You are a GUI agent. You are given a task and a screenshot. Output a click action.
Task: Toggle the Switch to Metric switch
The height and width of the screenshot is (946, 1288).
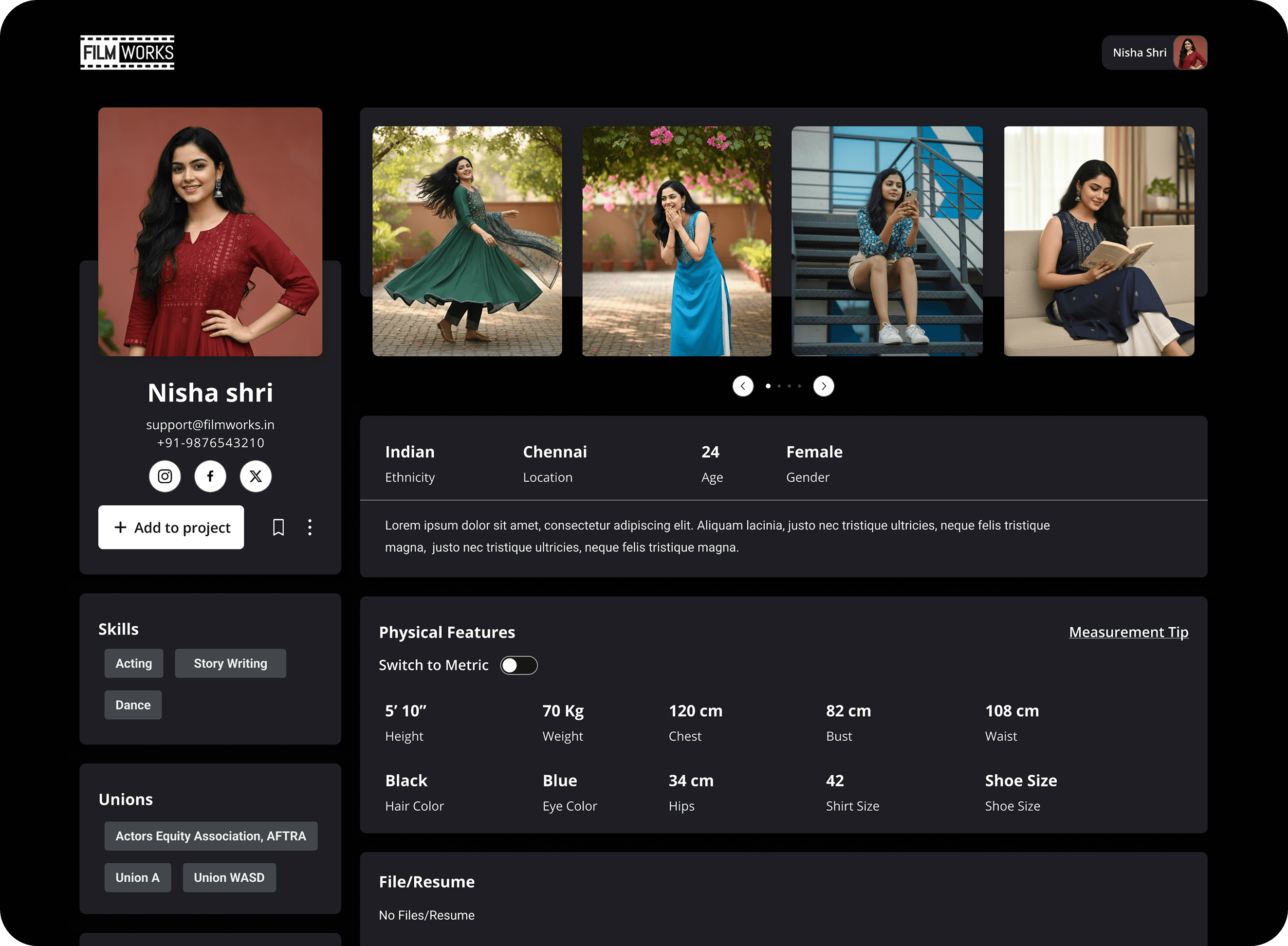click(518, 665)
